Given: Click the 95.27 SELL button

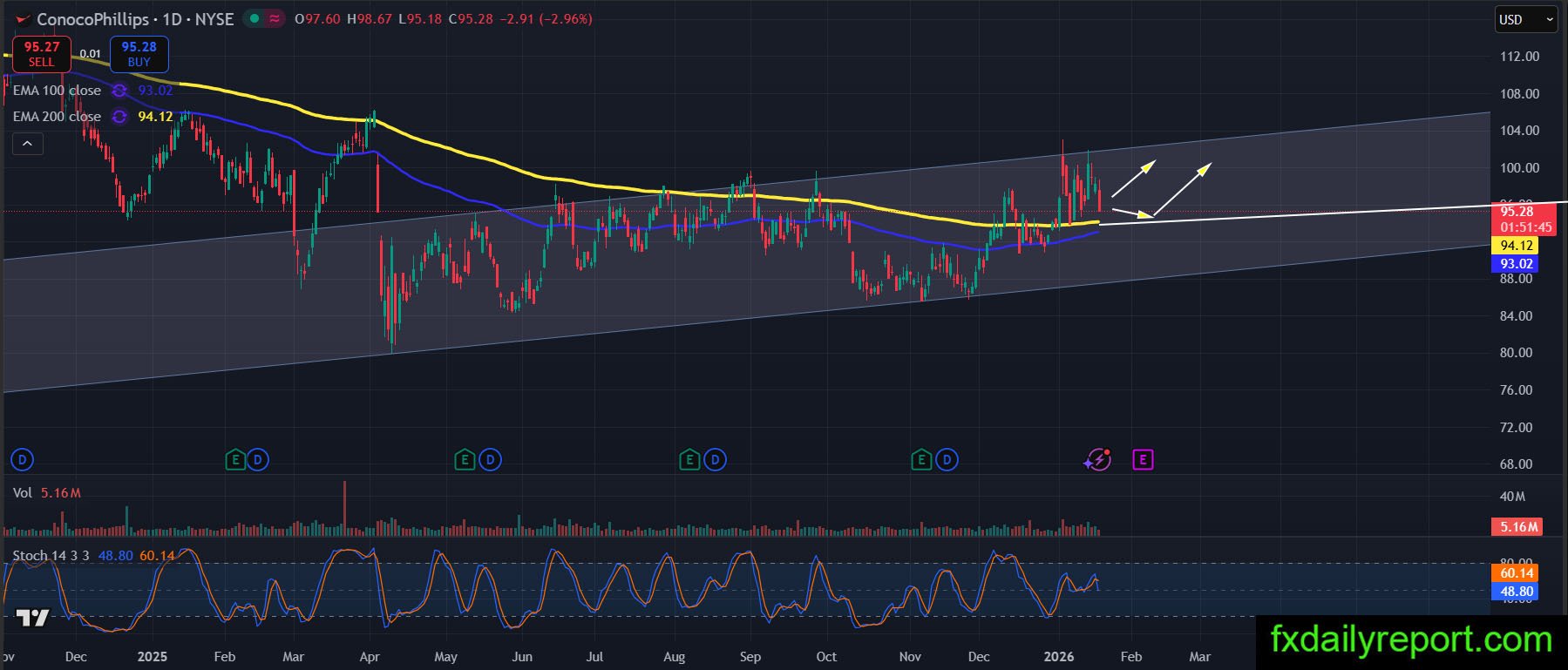Looking at the screenshot, I should [42, 54].
